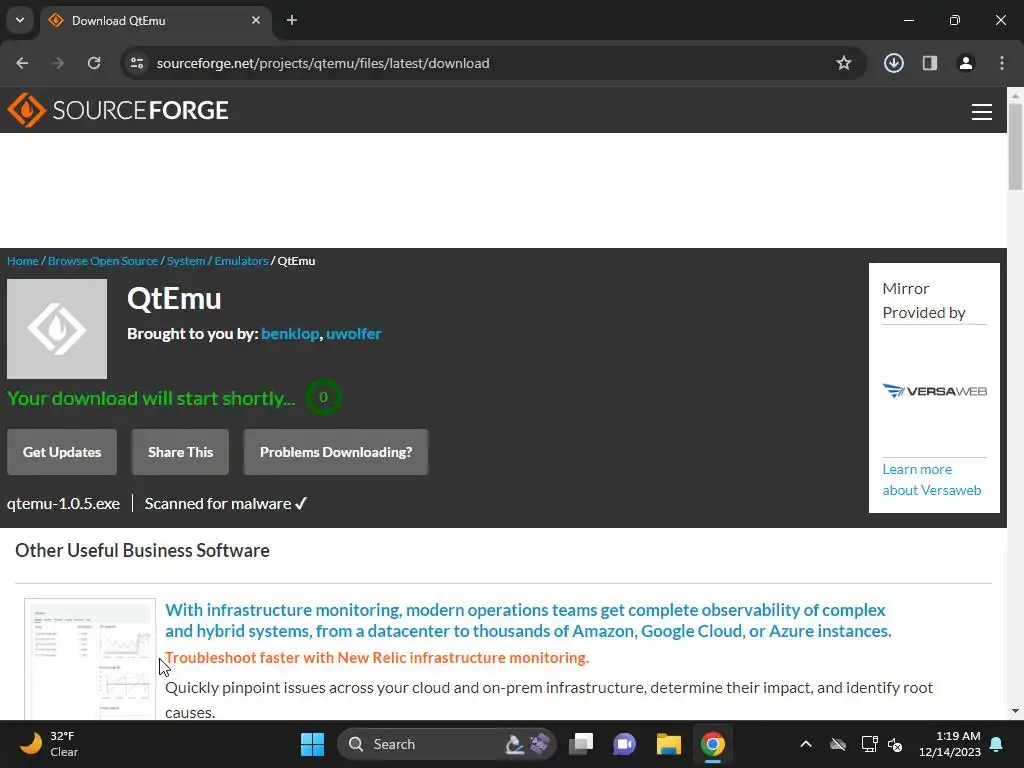The height and width of the screenshot is (768, 1024).
Task: Open the hamburger menu on SourceForge header
Action: [x=982, y=112]
